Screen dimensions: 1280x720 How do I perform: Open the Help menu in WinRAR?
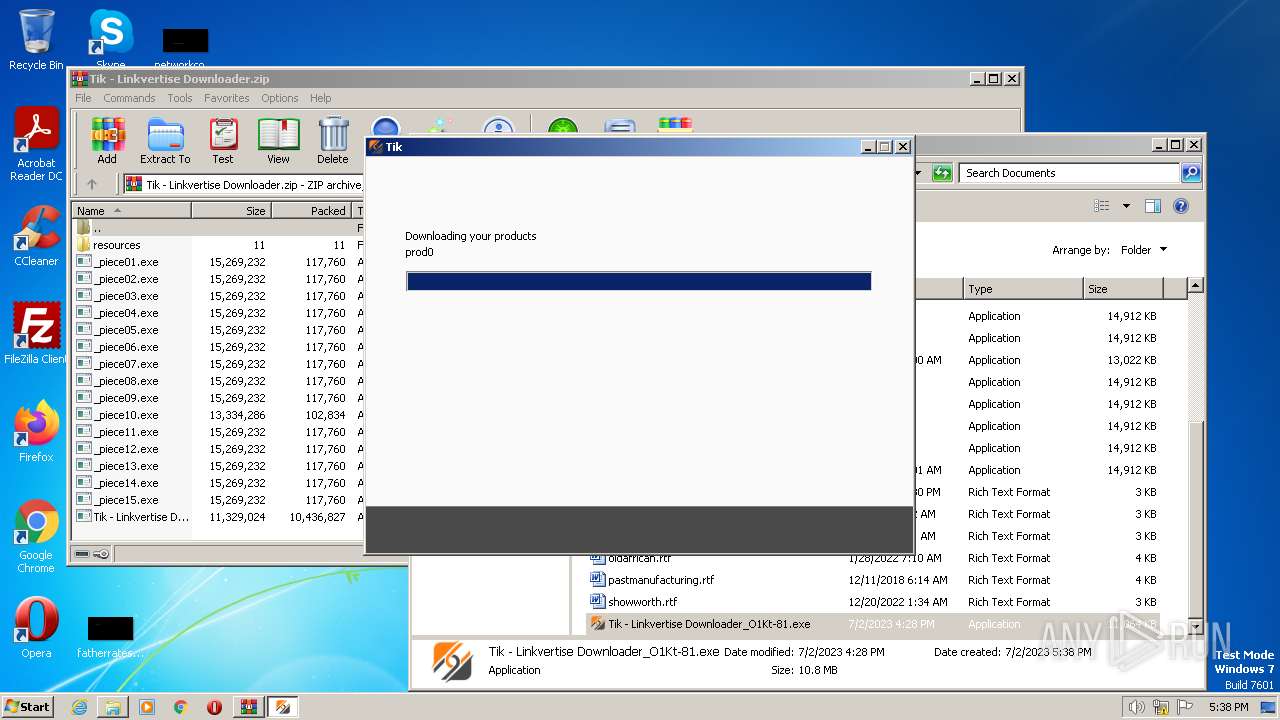point(320,98)
